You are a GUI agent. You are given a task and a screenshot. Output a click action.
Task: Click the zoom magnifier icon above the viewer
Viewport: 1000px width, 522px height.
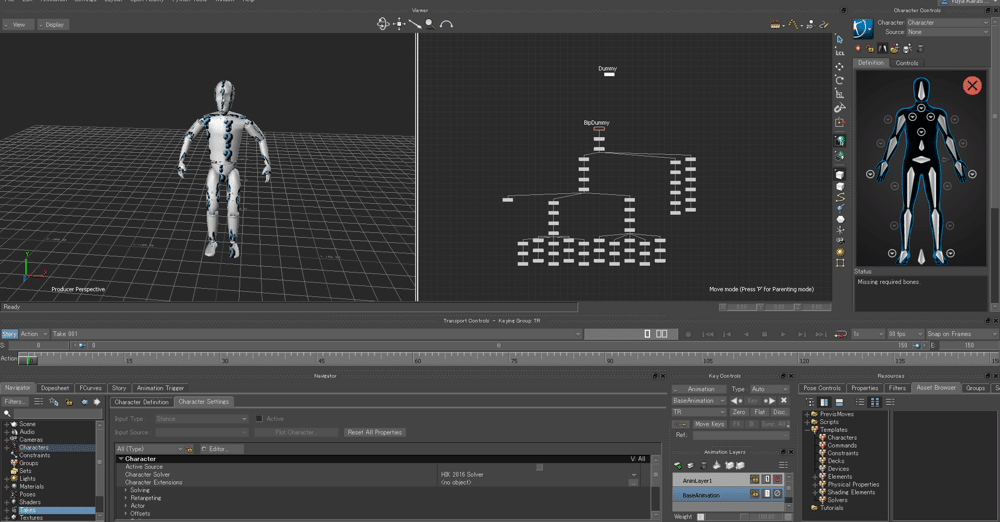tap(430, 24)
